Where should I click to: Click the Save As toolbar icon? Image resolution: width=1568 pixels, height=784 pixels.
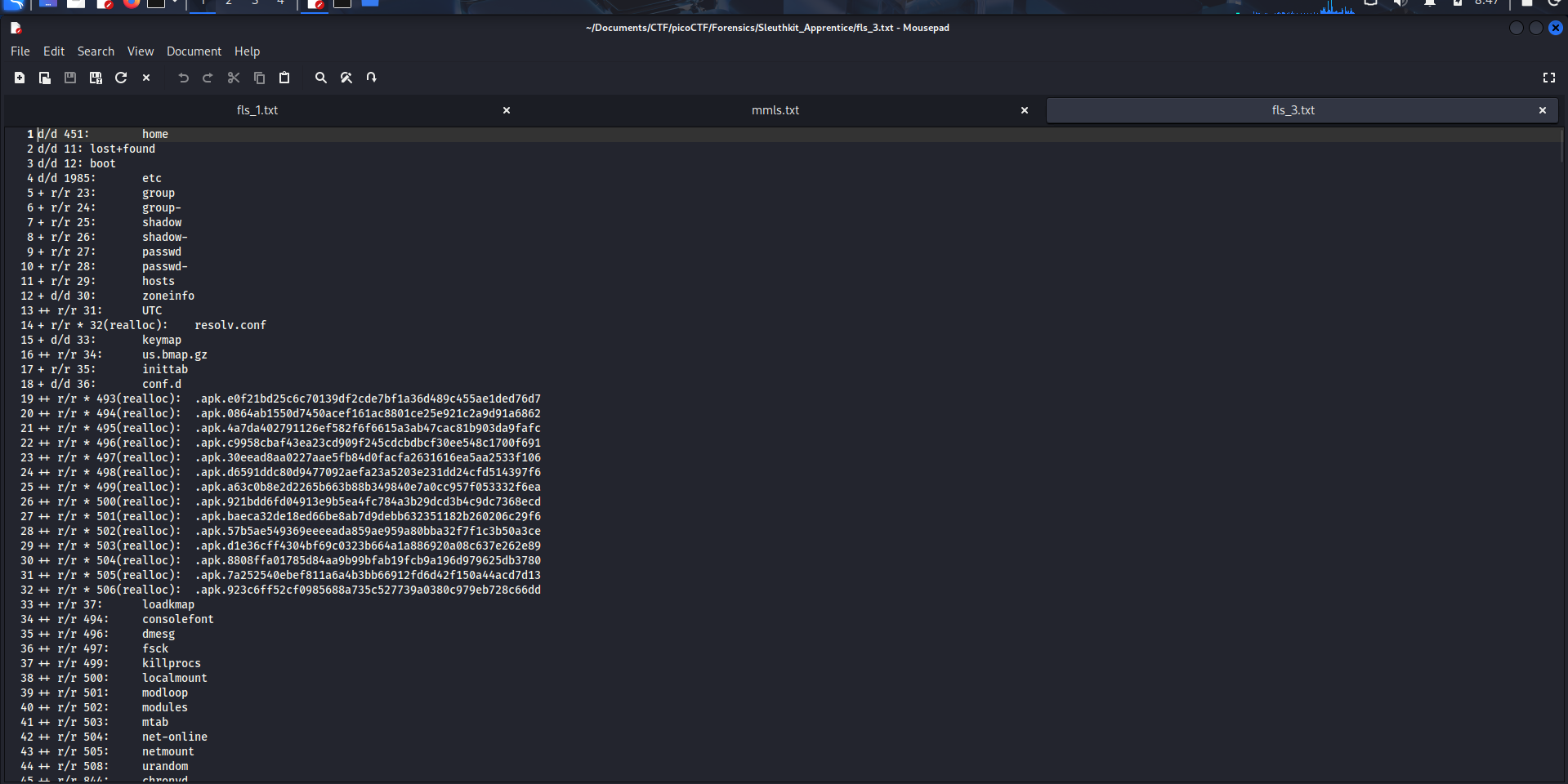96,78
